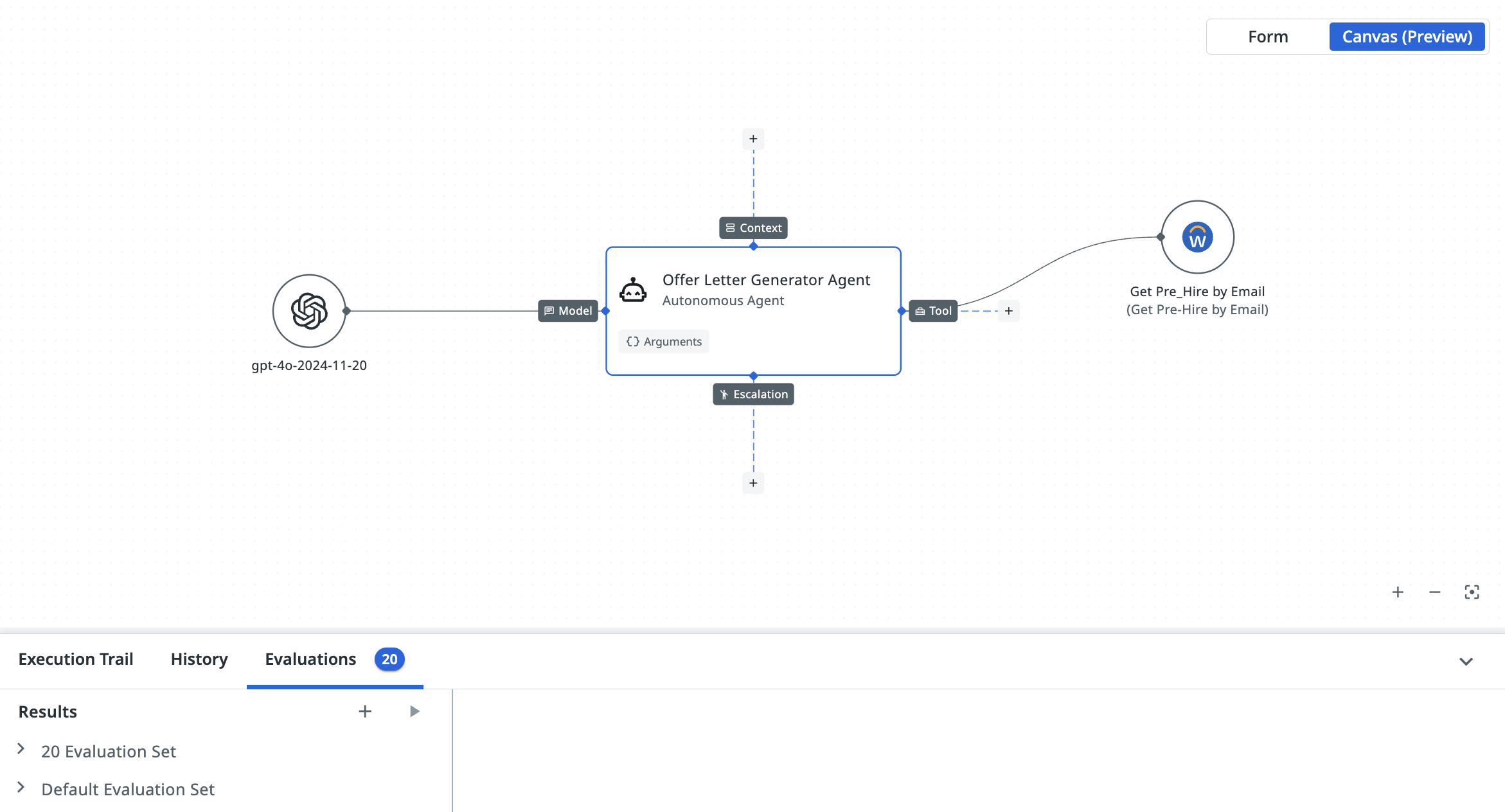1505x812 pixels.
Task: Click the robot agent icon
Action: click(632, 290)
